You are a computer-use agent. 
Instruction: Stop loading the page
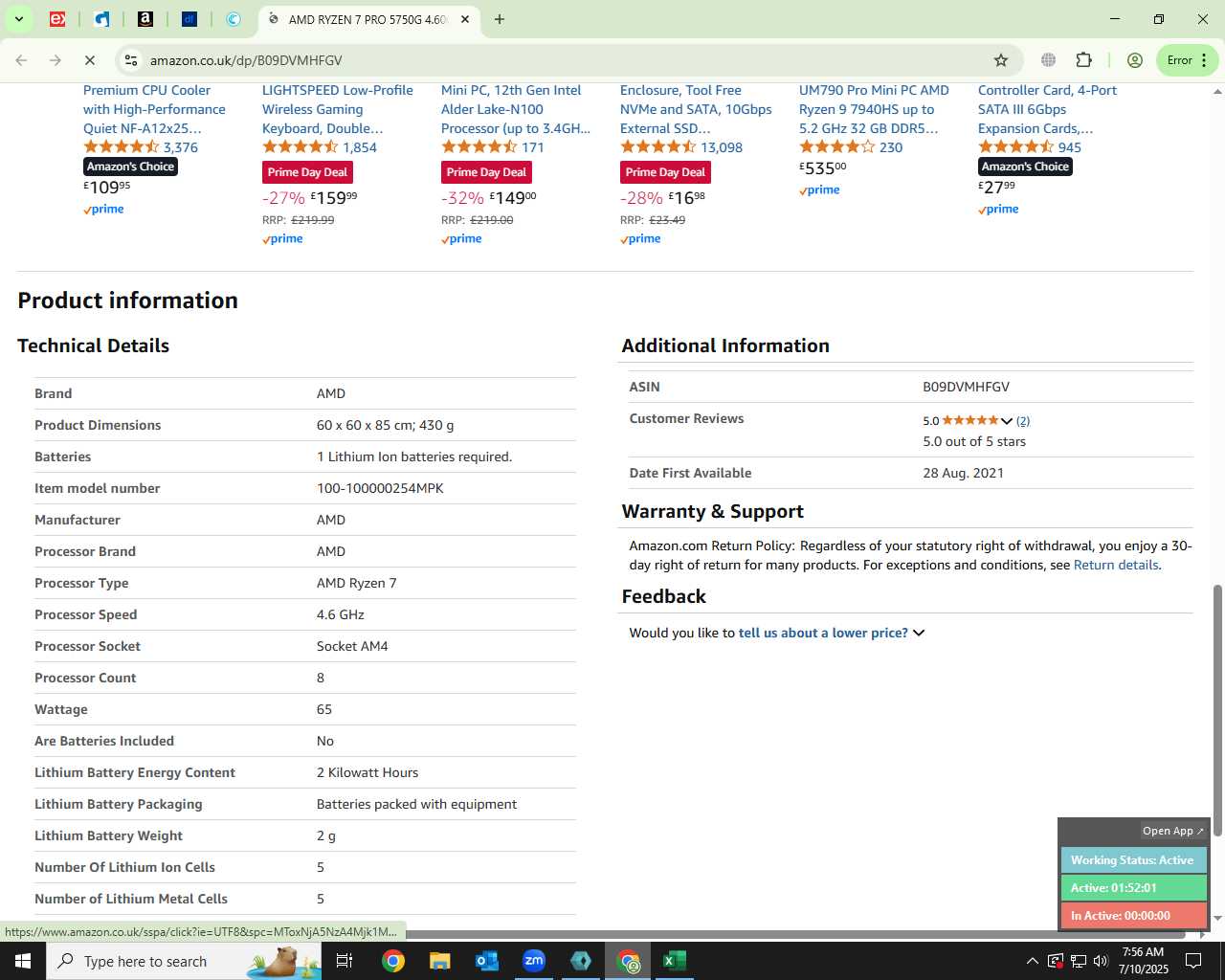(90, 60)
